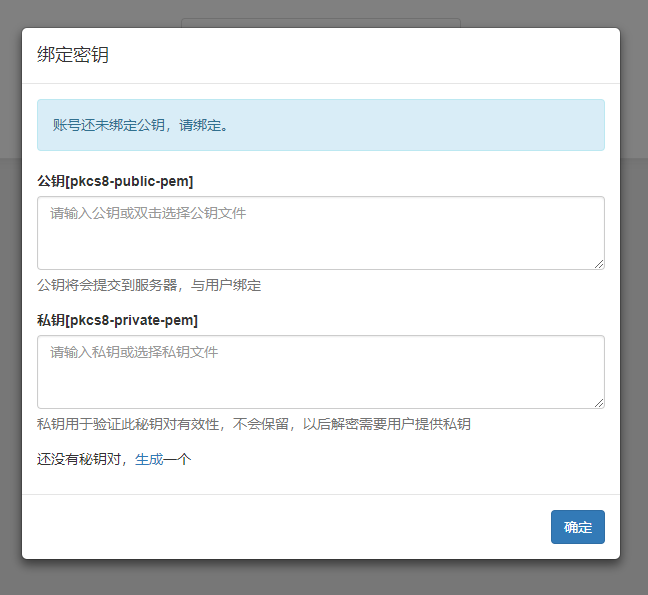Click the public key textarea resize handle
This screenshot has height=595, width=648.
[599, 264]
